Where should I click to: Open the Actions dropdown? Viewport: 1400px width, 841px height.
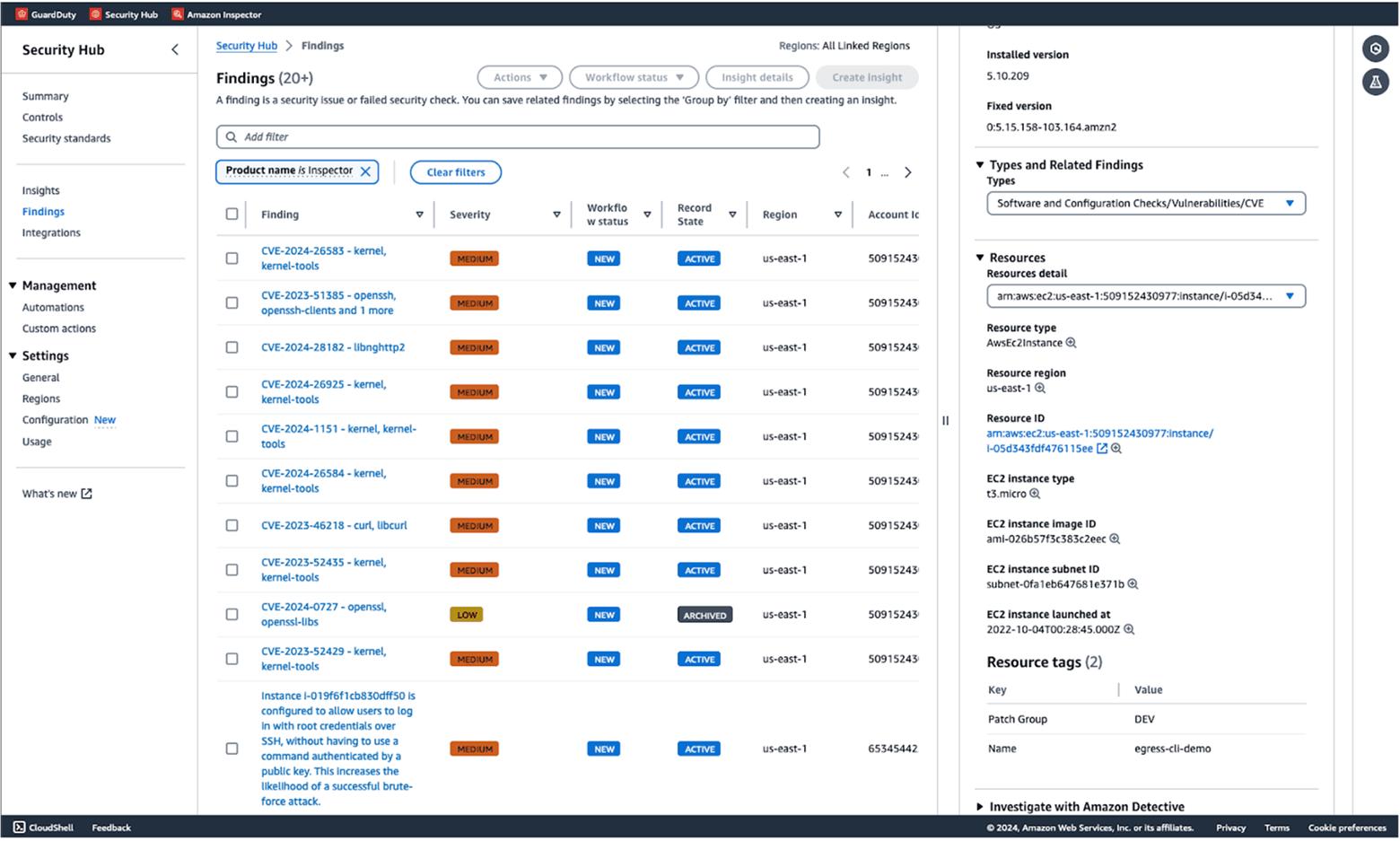point(520,77)
